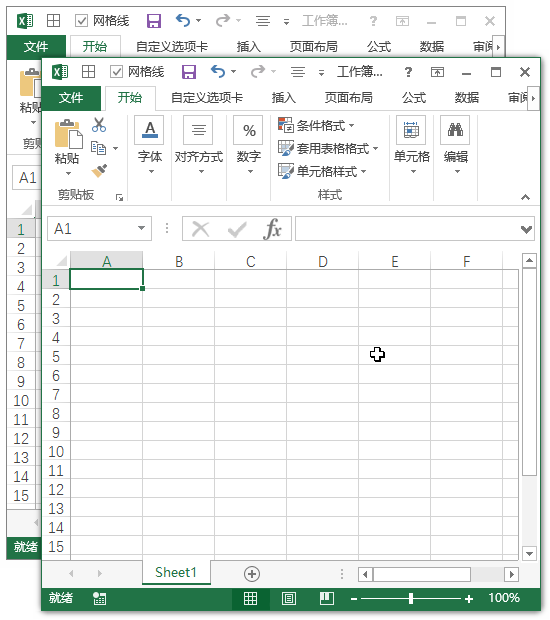Add a new sheet with plus icon
Viewport: 550px width, 620px height.
(x=252, y=574)
